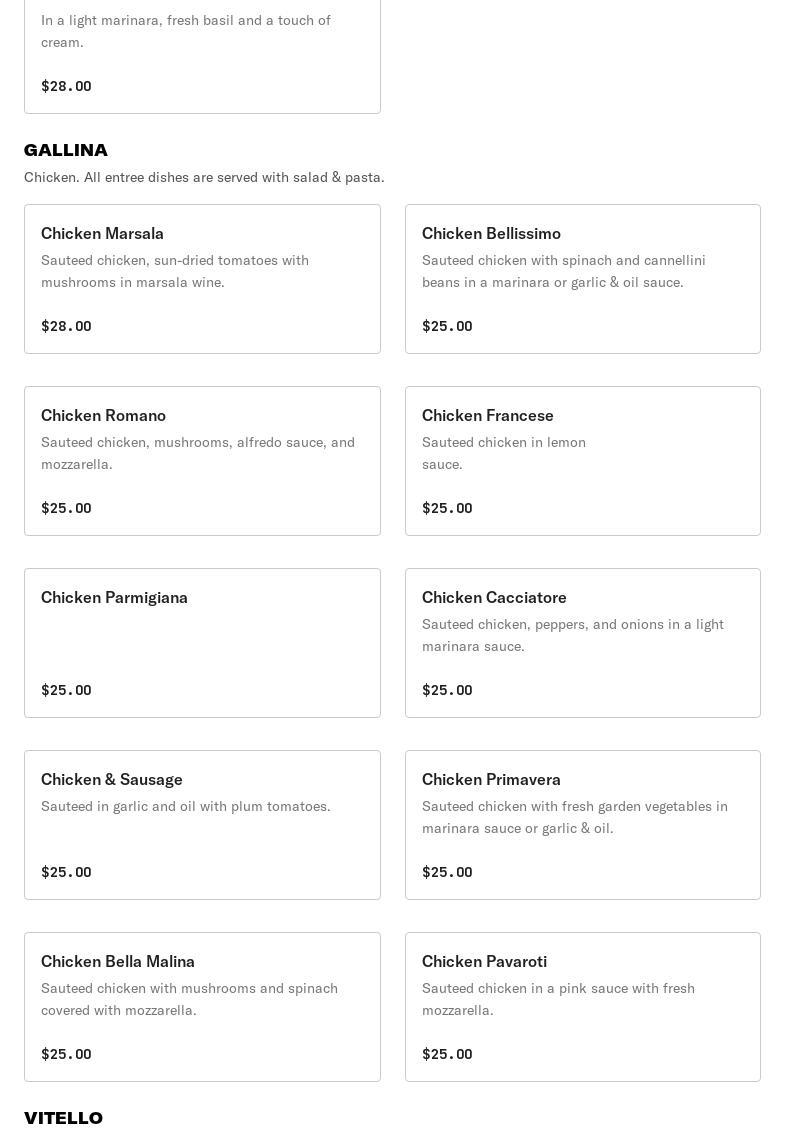
Task: Pick the Chicken Cacciatore dish
Action: click(x=494, y=598)
